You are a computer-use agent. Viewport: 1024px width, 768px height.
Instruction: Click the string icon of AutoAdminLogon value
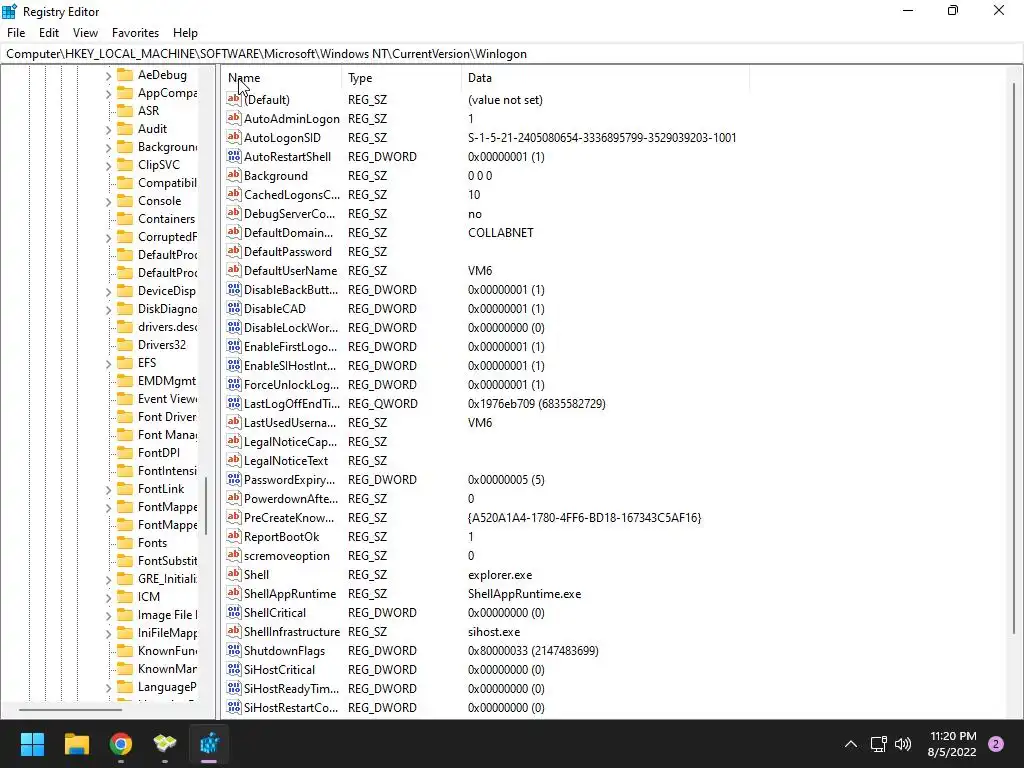(234, 118)
